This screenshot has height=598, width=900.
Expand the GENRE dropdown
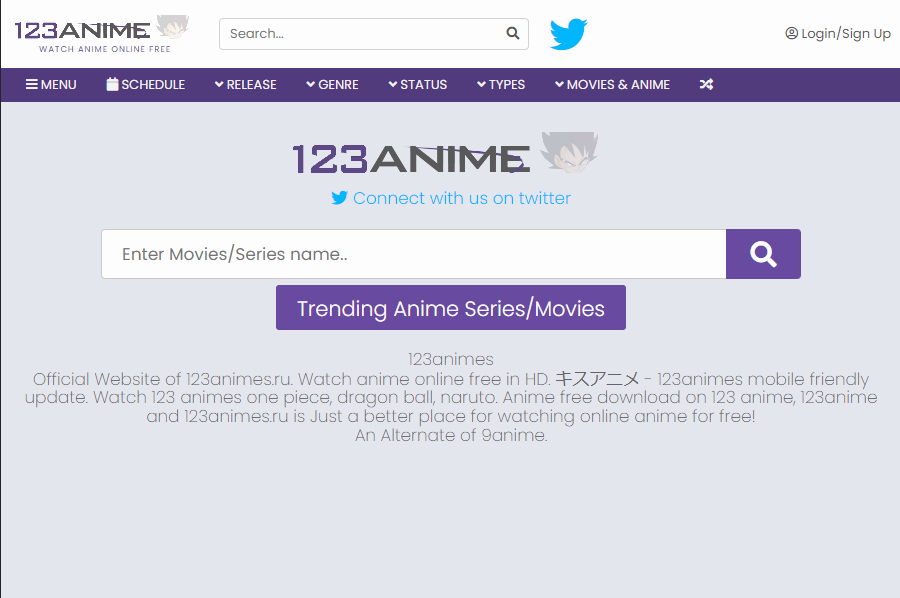[332, 84]
